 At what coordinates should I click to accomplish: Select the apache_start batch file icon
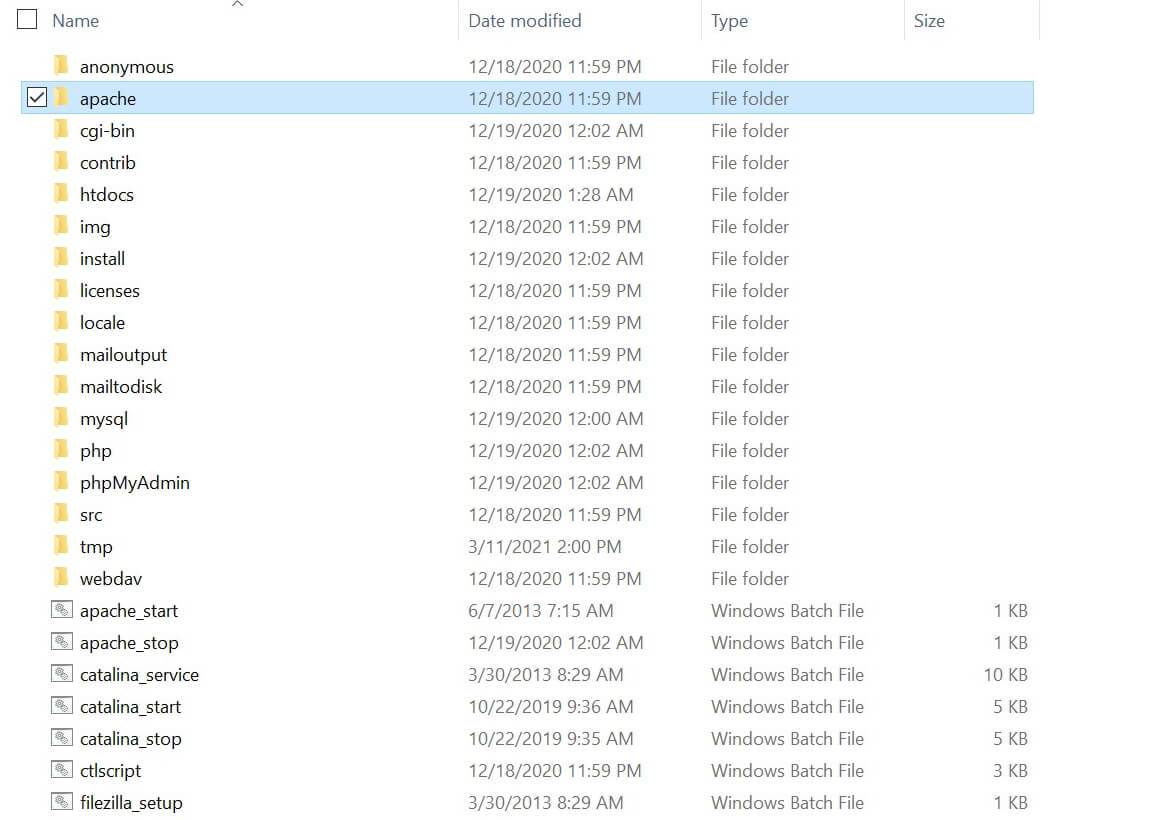click(62, 610)
